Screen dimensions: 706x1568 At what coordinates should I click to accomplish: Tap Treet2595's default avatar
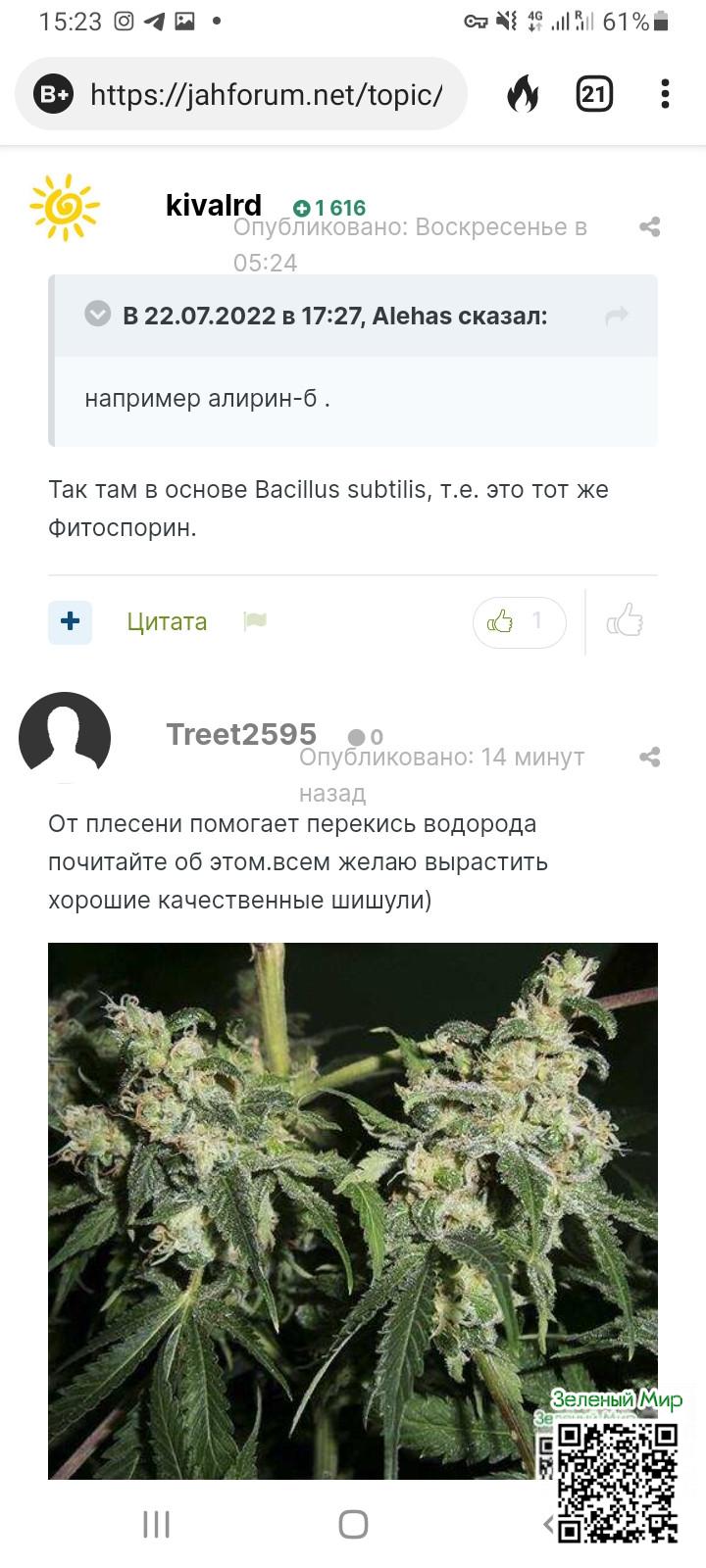(65, 737)
